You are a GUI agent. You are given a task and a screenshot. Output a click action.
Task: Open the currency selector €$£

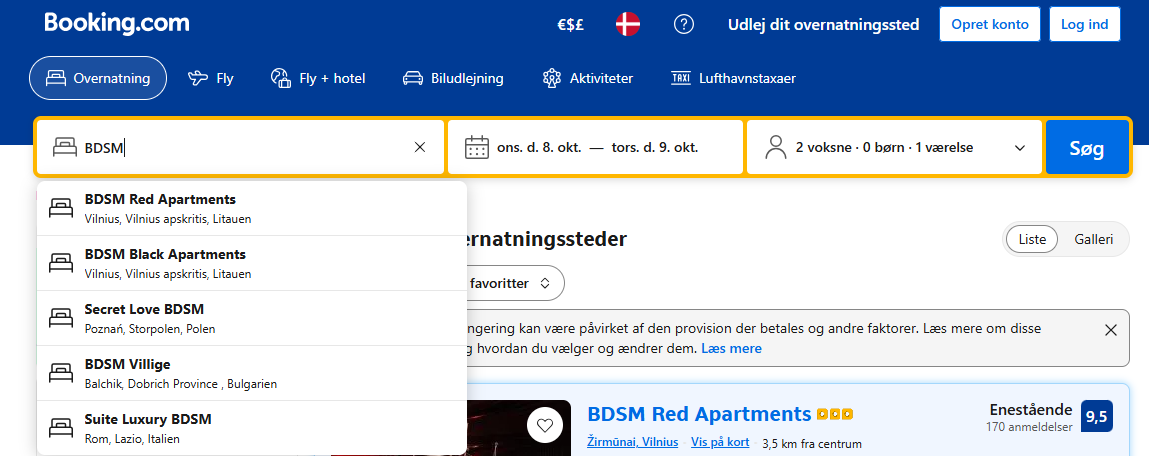tap(571, 25)
